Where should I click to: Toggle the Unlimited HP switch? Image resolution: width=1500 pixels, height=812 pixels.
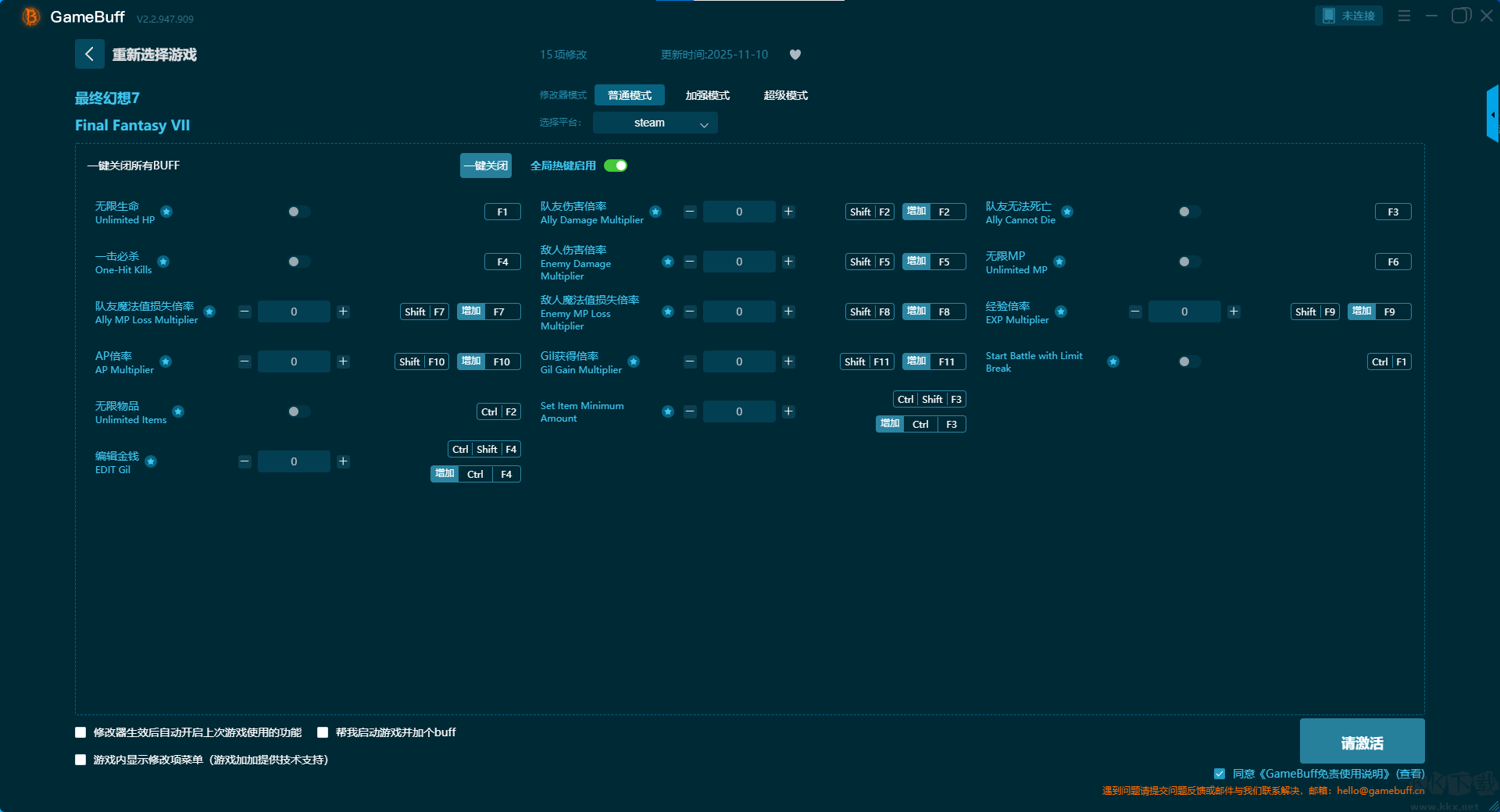point(298,212)
